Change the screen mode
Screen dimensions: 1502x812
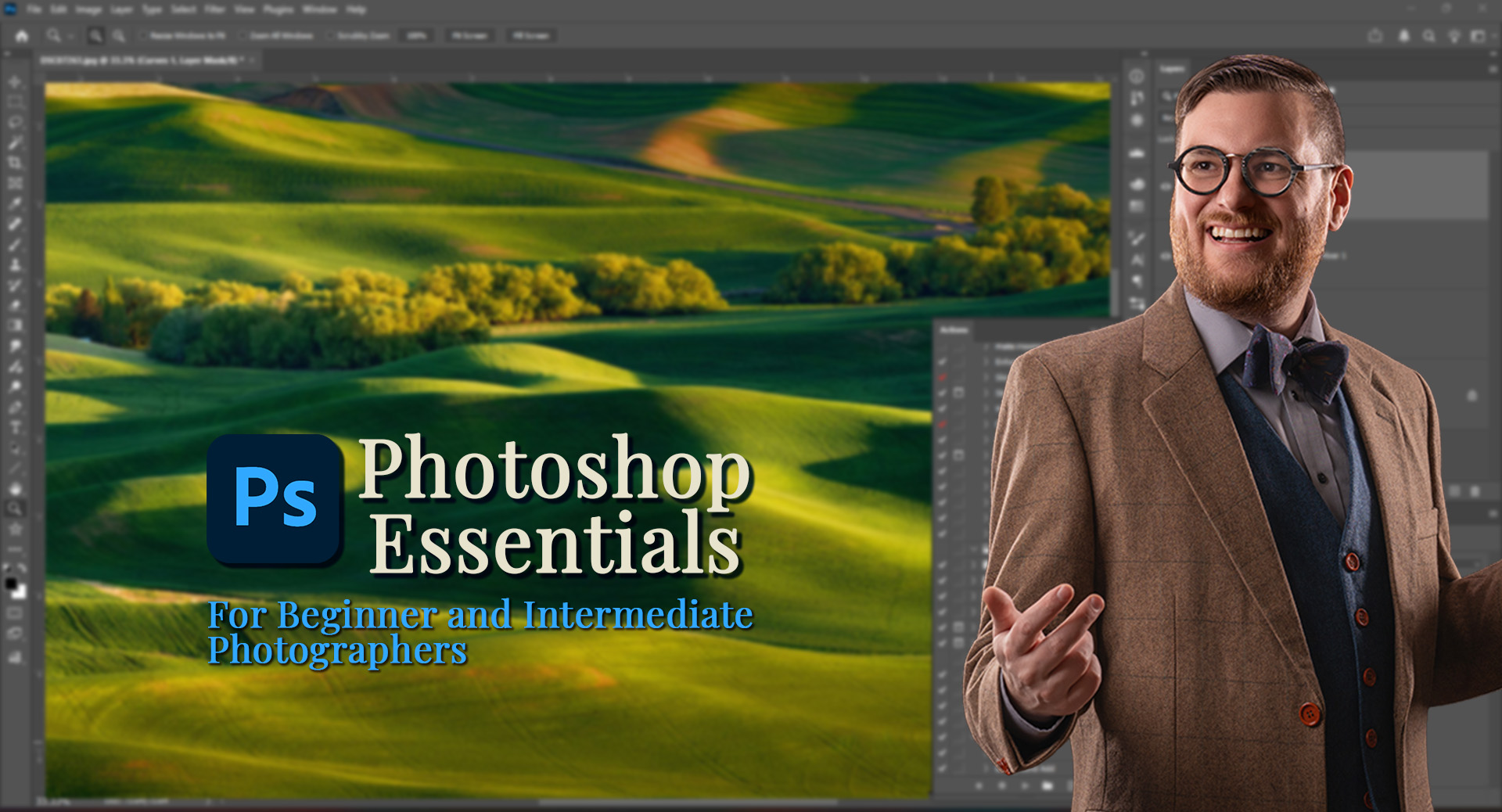(15, 634)
